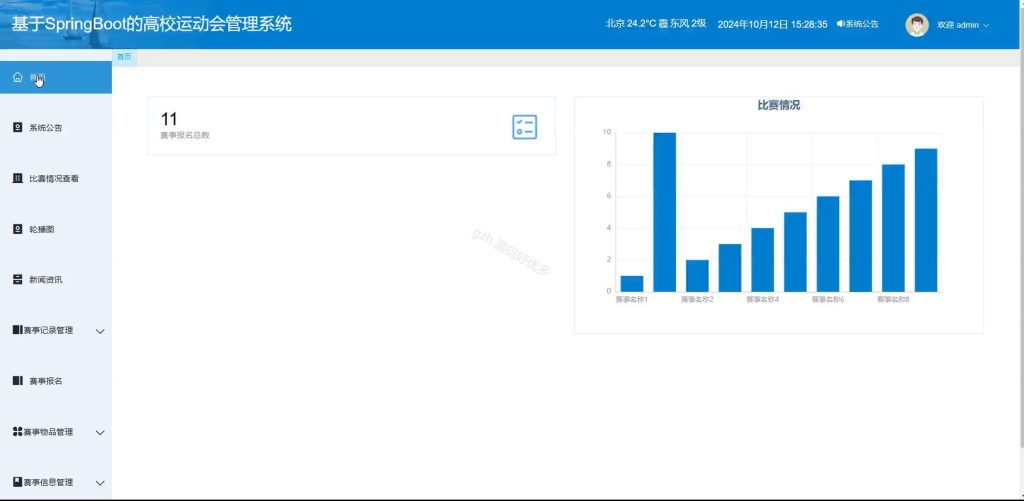Image resolution: width=1024 pixels, height=501 pixels.
Task: Open the 赛事记录管理 menu label
Action: (48, 331)
